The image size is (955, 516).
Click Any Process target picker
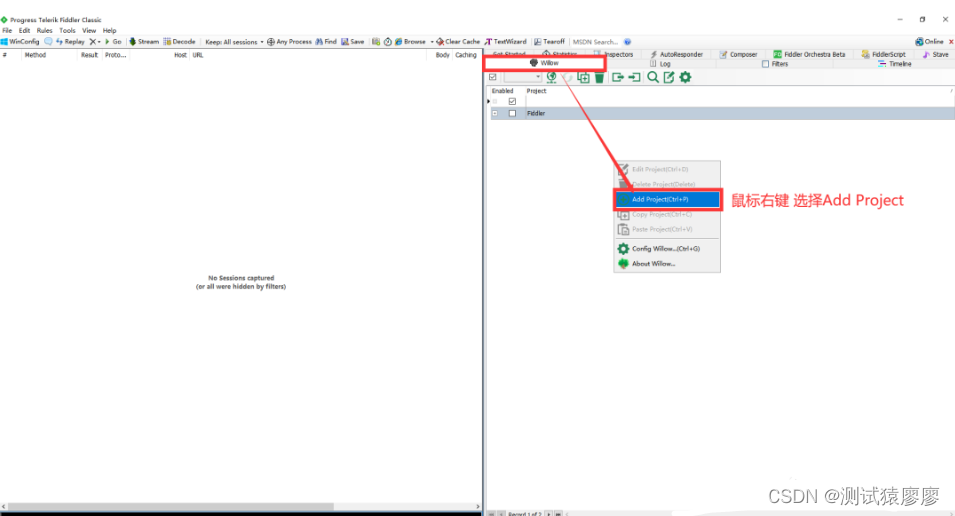click(289, 41)
